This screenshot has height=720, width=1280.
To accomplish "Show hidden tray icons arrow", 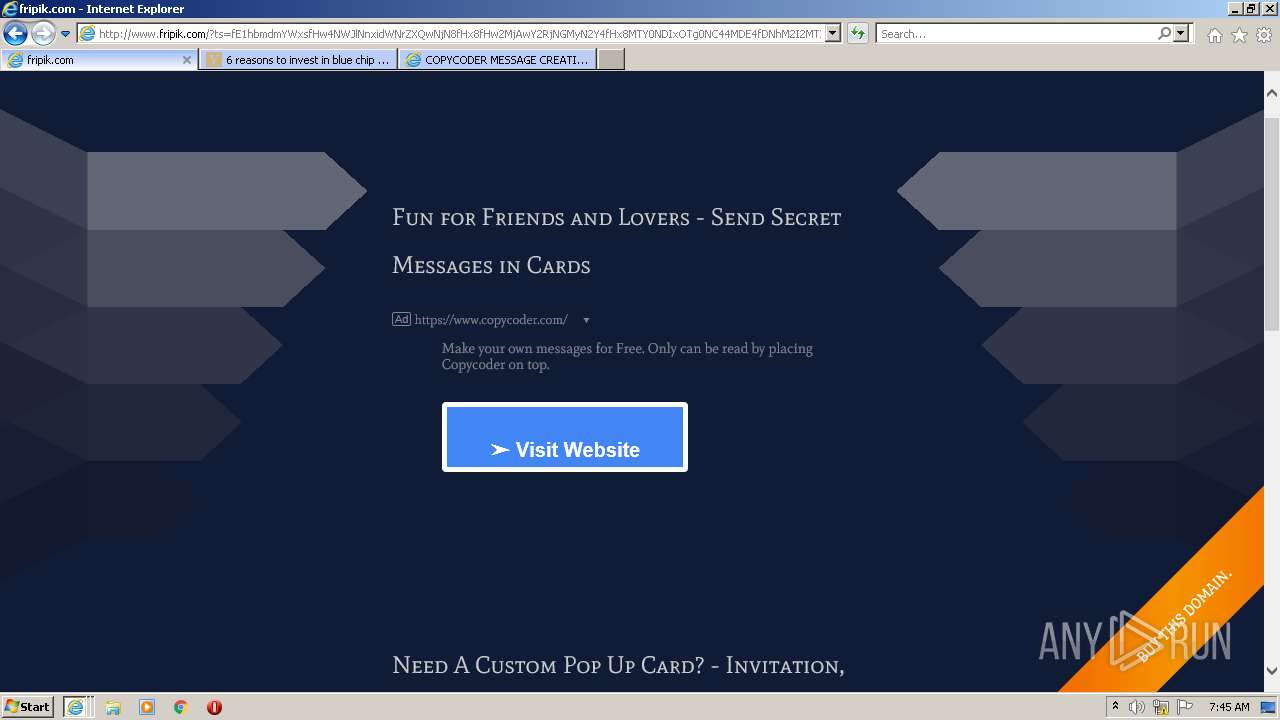I will [x=1115, y=707].
